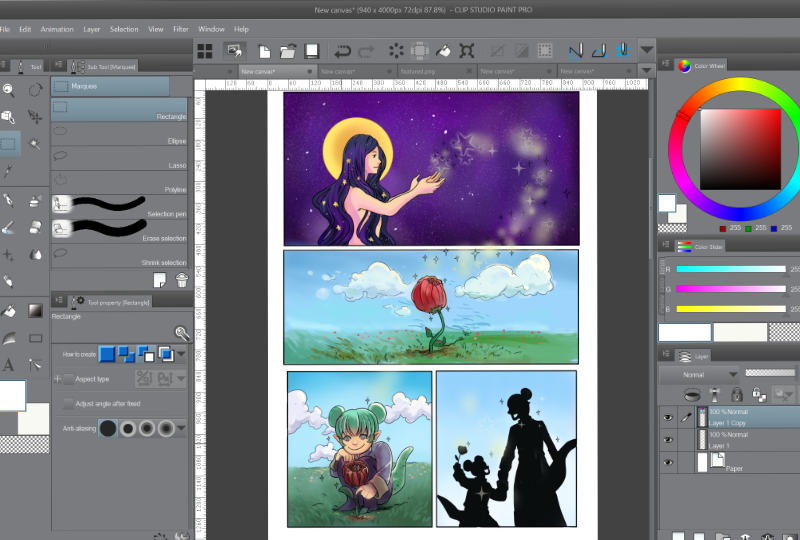Select the Text tool

[x=8, y=364]
